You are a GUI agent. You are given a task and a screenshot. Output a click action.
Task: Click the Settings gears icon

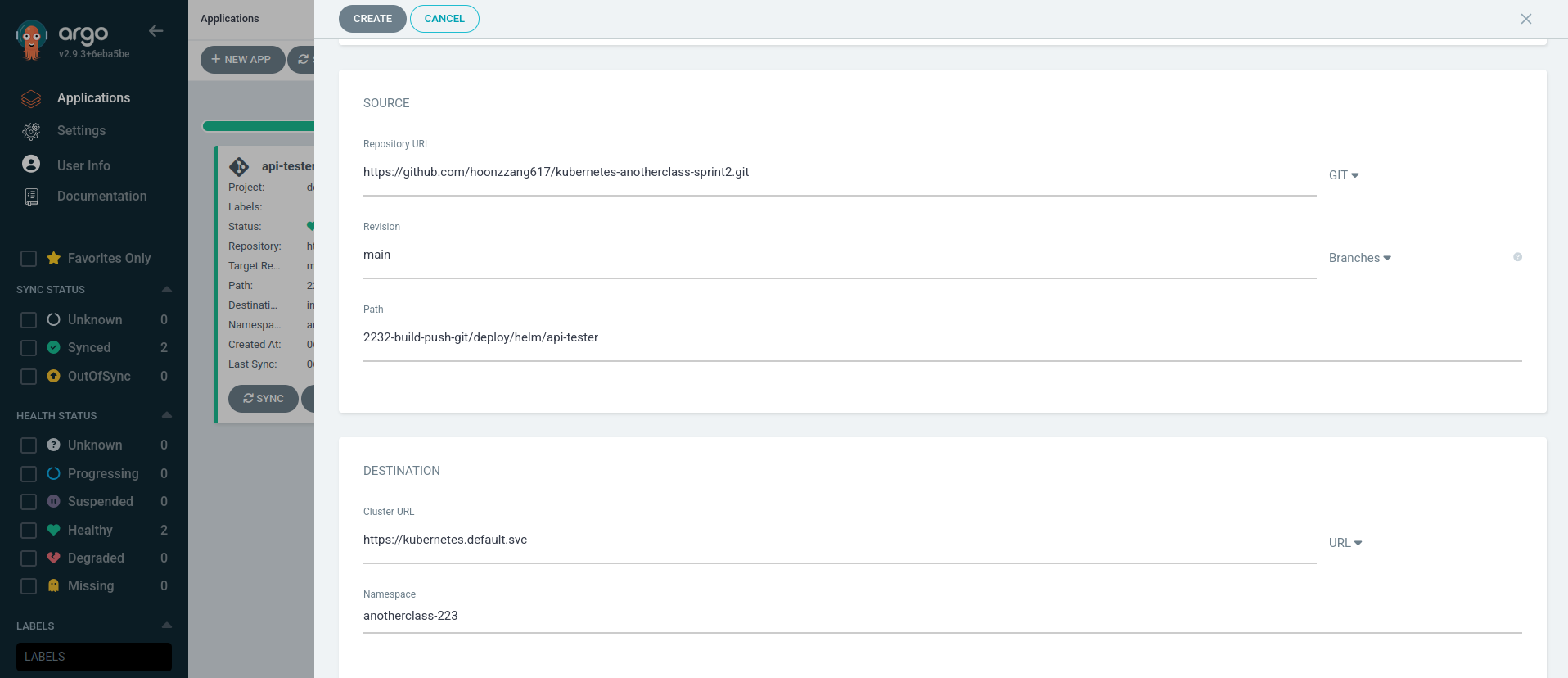click(x=31, y=131)
